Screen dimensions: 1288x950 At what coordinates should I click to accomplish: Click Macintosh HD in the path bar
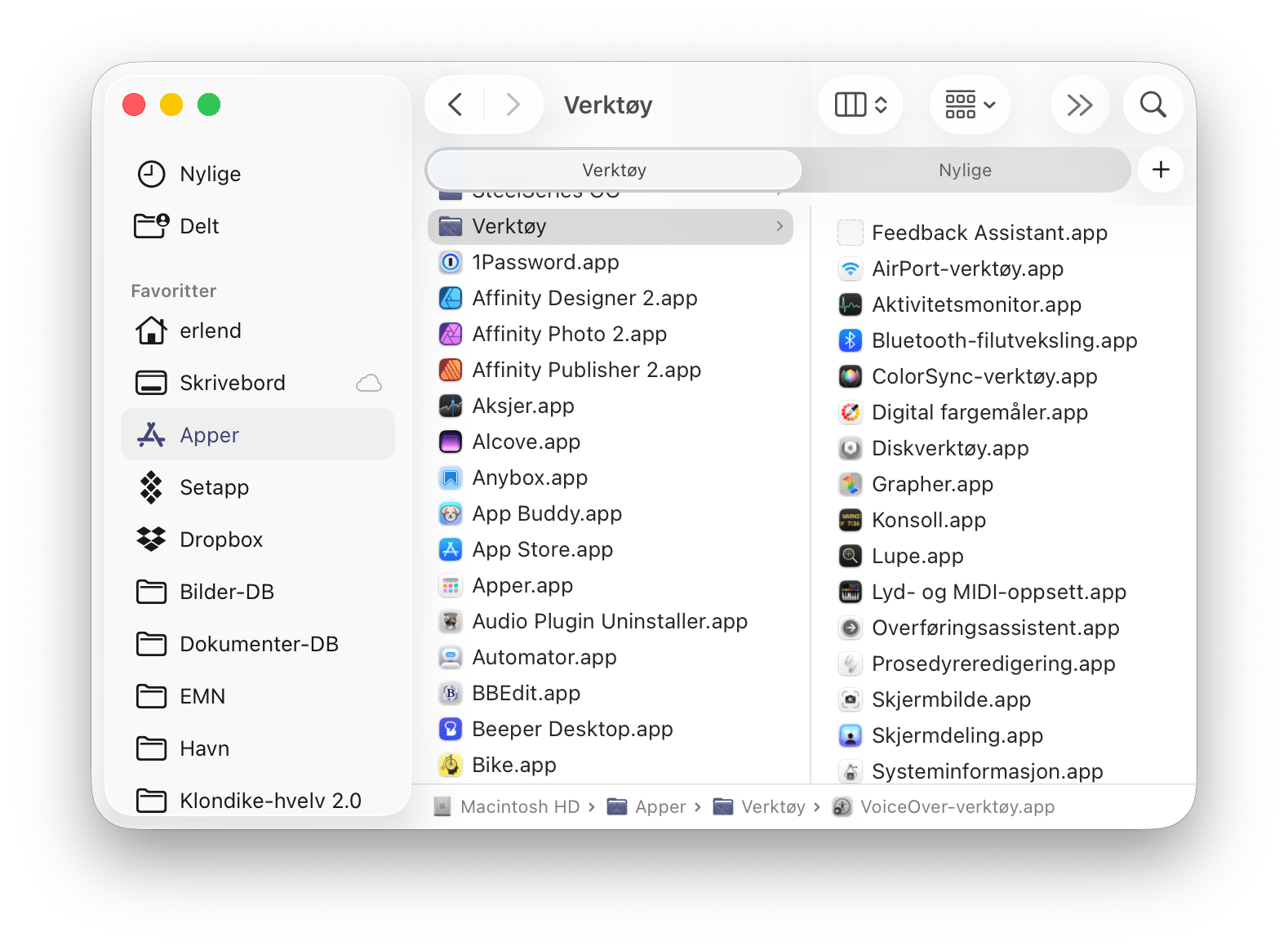pyautogui.click(x=519, y=807)
